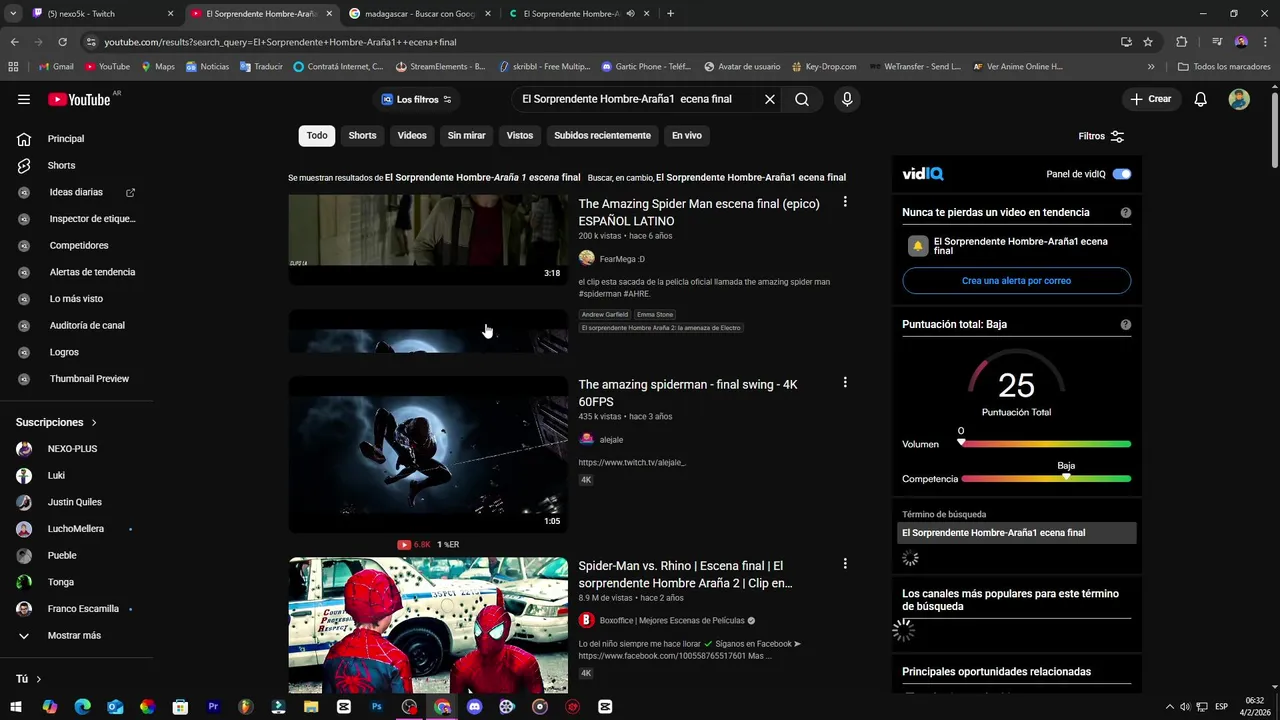Go to YouTube home via logo

point(79,99)
